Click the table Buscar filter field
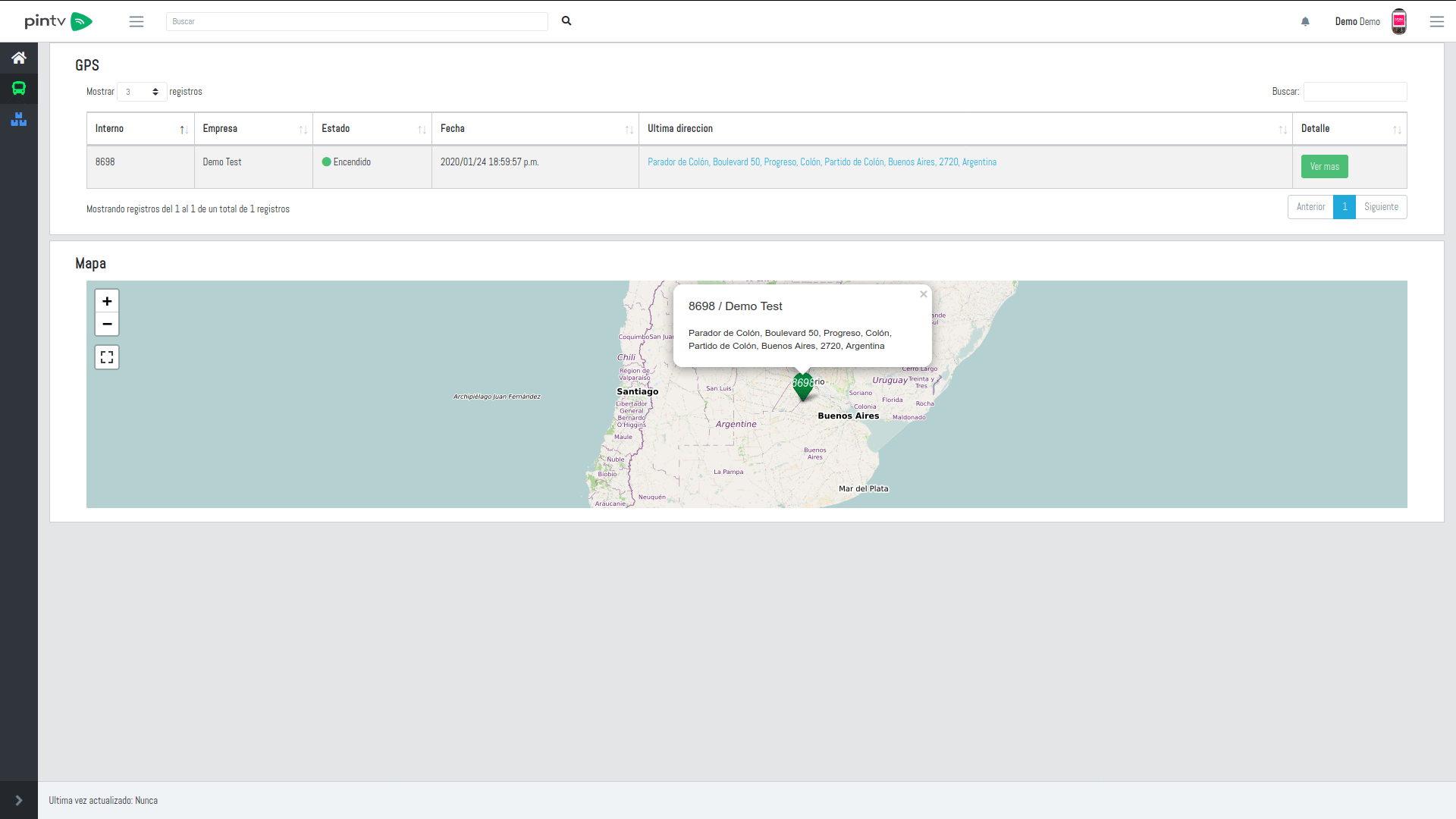Image resolution: width=1456 pixels, height=819 pixels. 1354,92
